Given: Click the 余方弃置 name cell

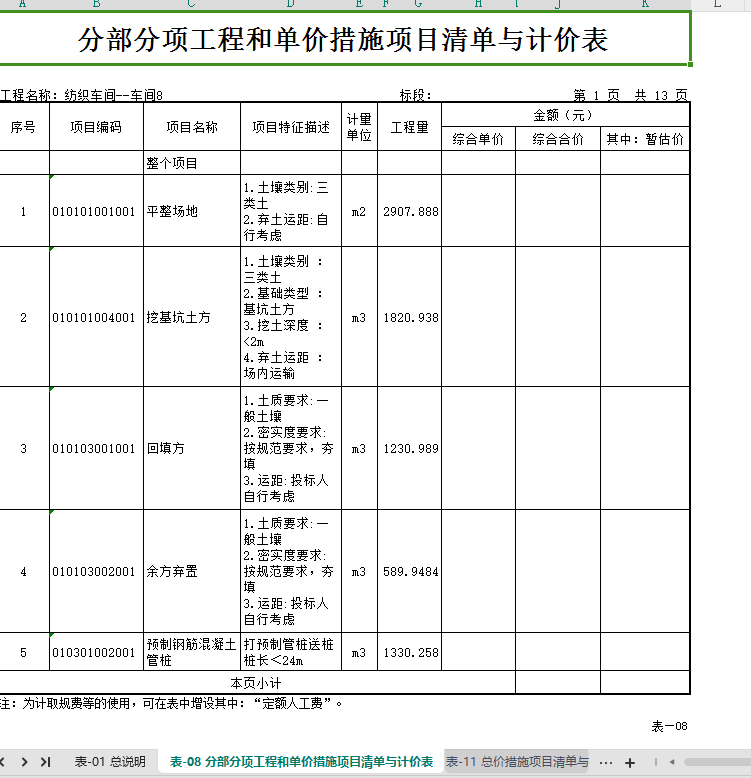Looking at the screenshot, I should [192, 572].
